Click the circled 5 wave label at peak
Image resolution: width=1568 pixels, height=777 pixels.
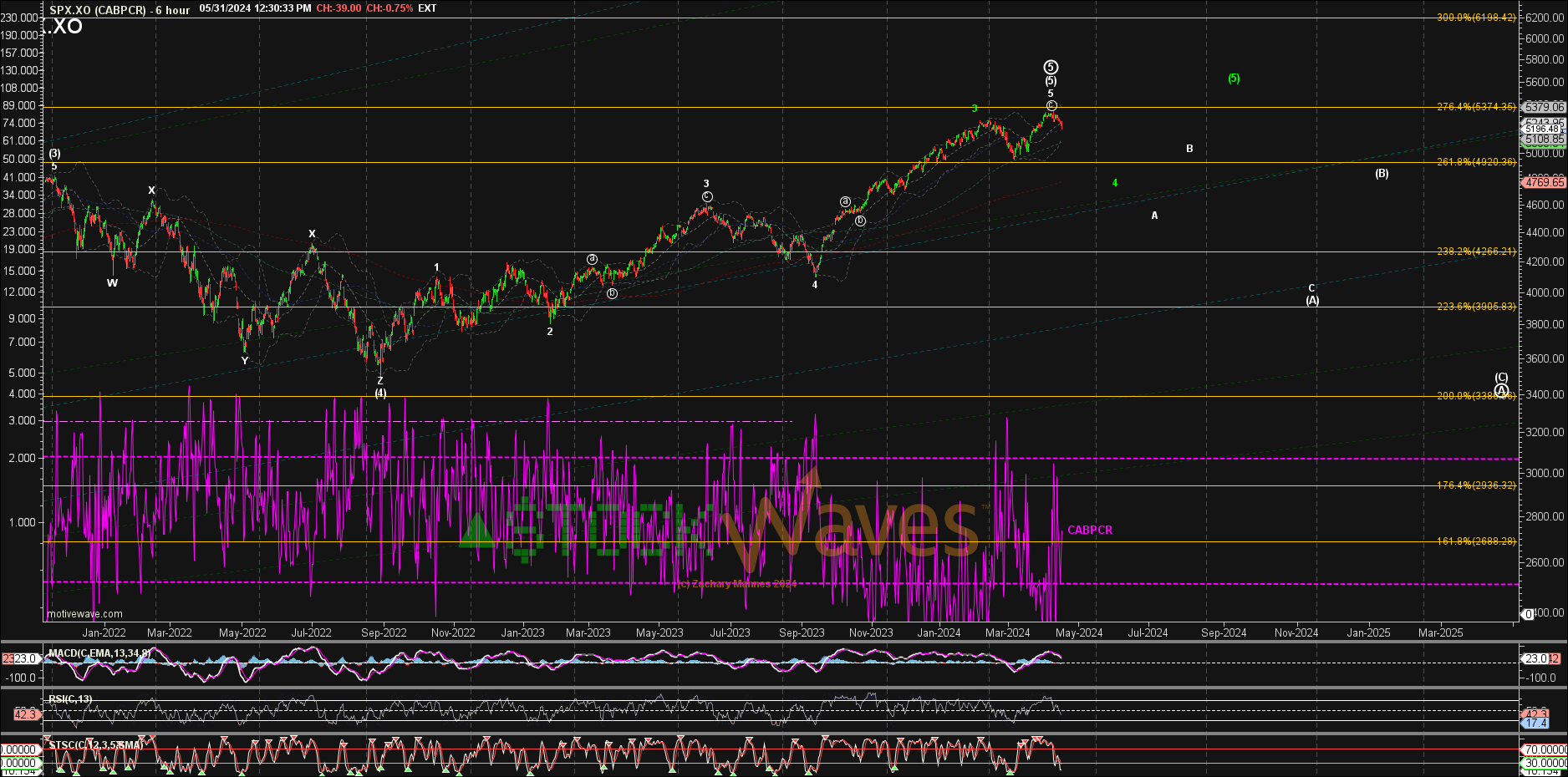click(x=1051, y=68)
